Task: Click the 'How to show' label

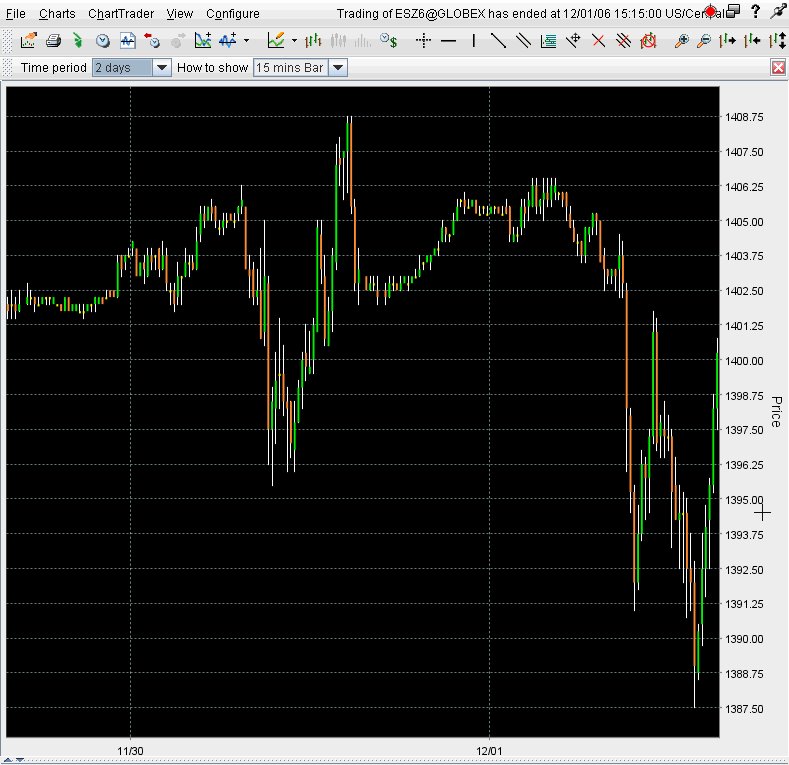Action: (x=212, y=67)
